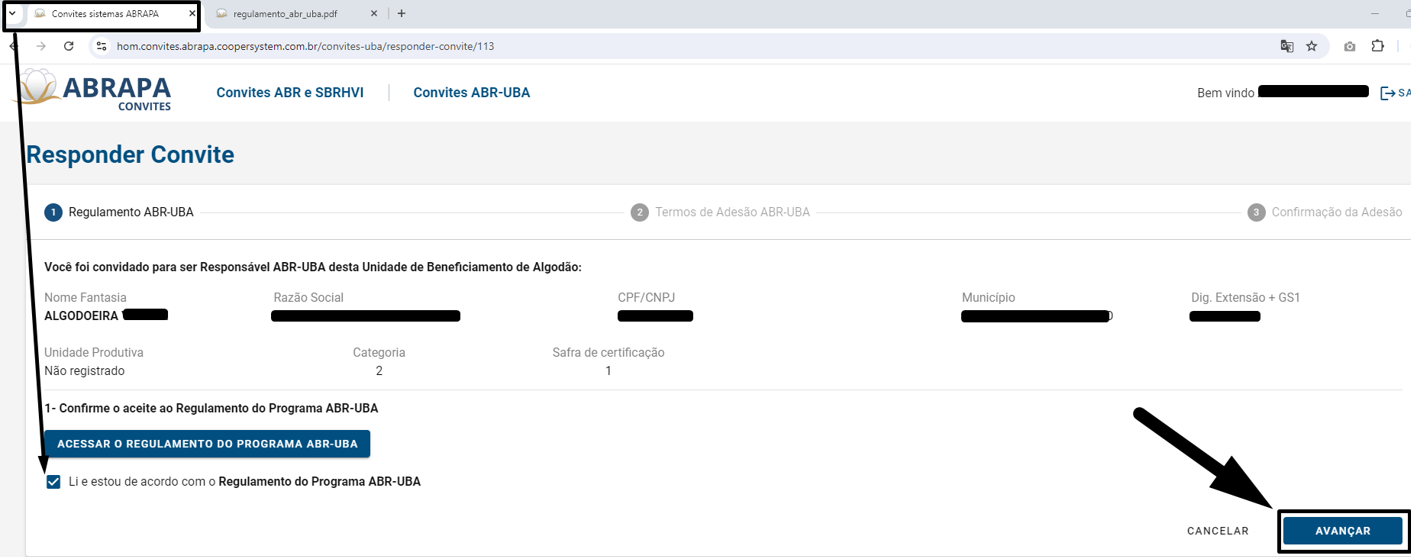Click the Safra de certificação label
Screen dimensions: 1411x557
(608, 353)
